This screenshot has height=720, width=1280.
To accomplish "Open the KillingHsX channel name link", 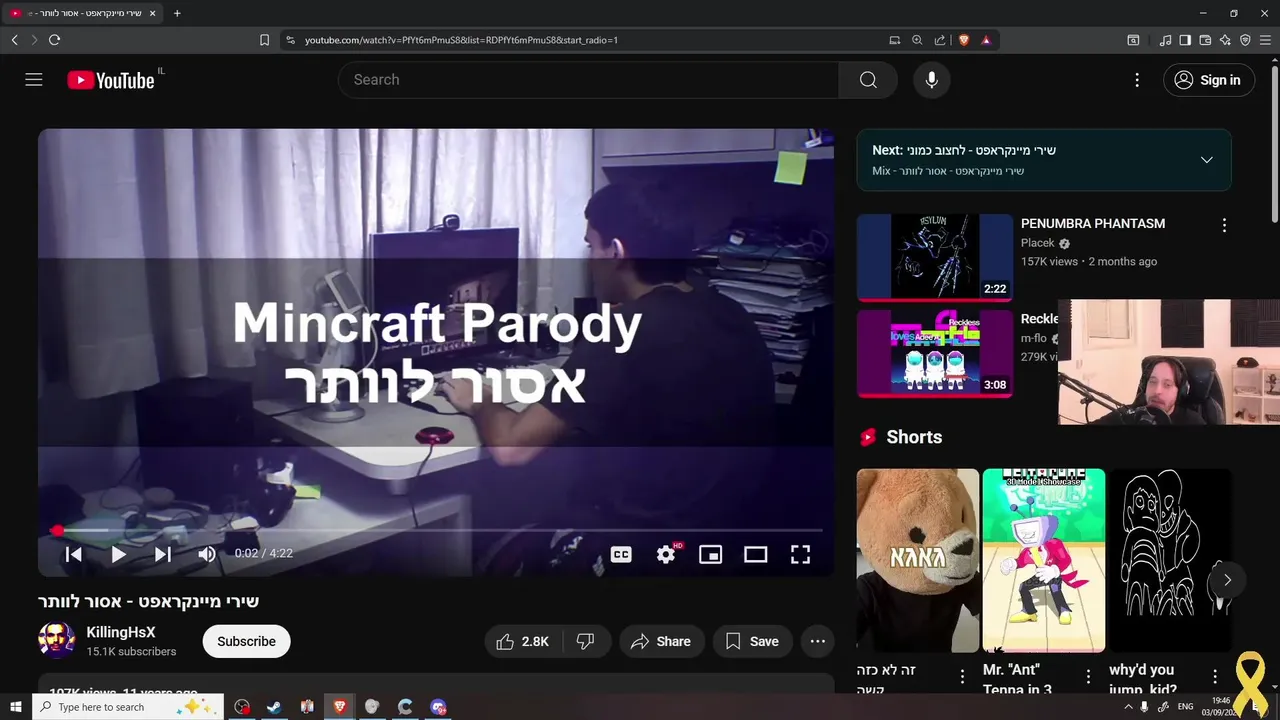I will 121,632.
